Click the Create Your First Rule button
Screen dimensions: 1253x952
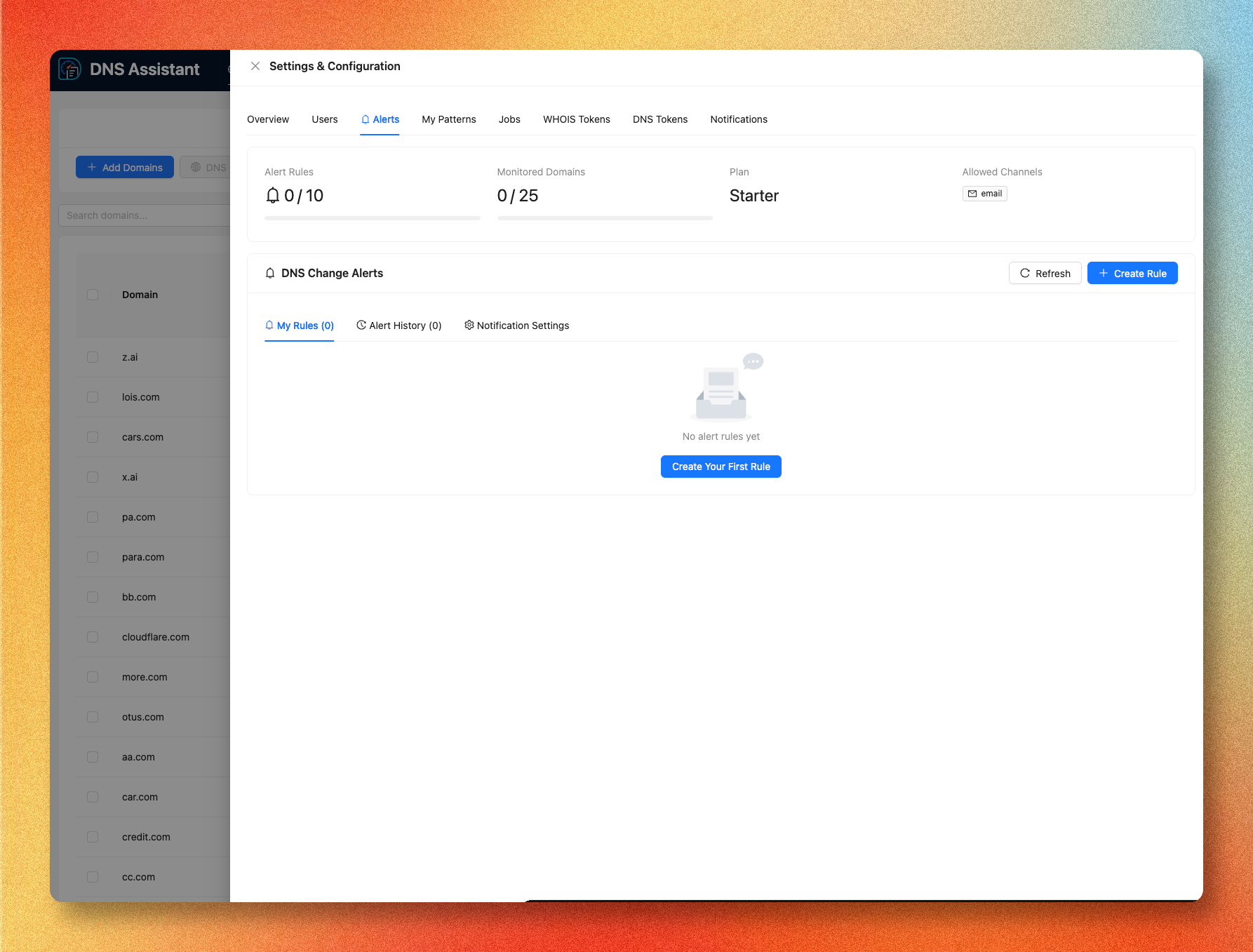721,467
